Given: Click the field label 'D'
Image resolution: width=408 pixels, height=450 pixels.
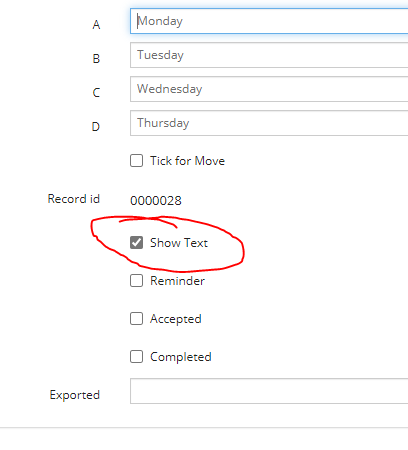Looking at the screenshot, I should [96, 127].
